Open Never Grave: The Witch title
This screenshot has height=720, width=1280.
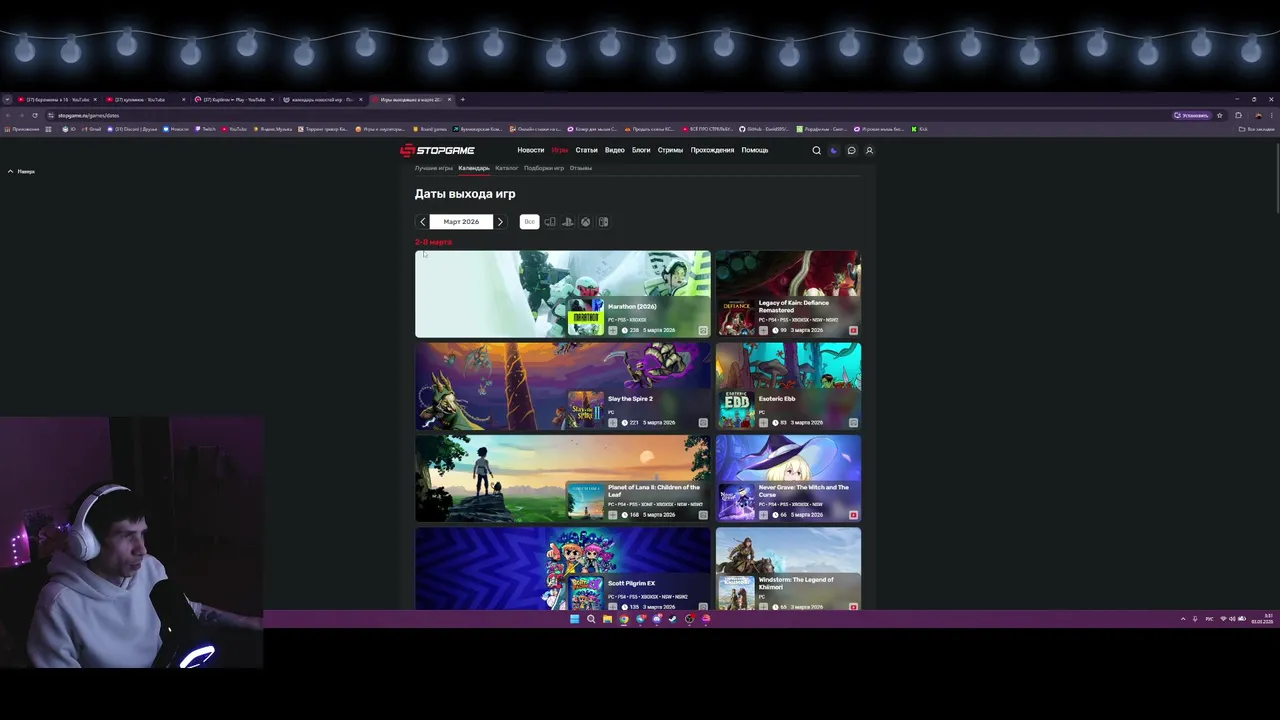[x=803, y=491]
